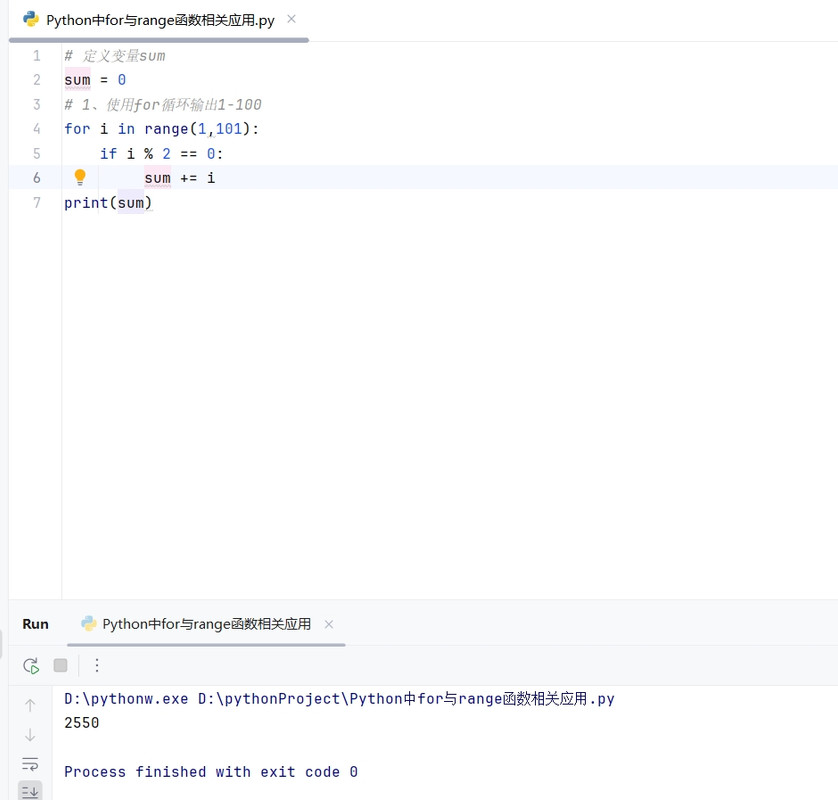Click the Rerun icon in Run panel
Screen dimensions: 838x800
pyautogui.click(x=31, y=665)
